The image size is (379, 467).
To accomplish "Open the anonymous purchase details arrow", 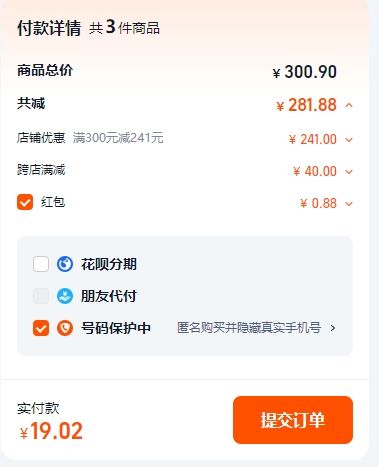I will 332,328.
